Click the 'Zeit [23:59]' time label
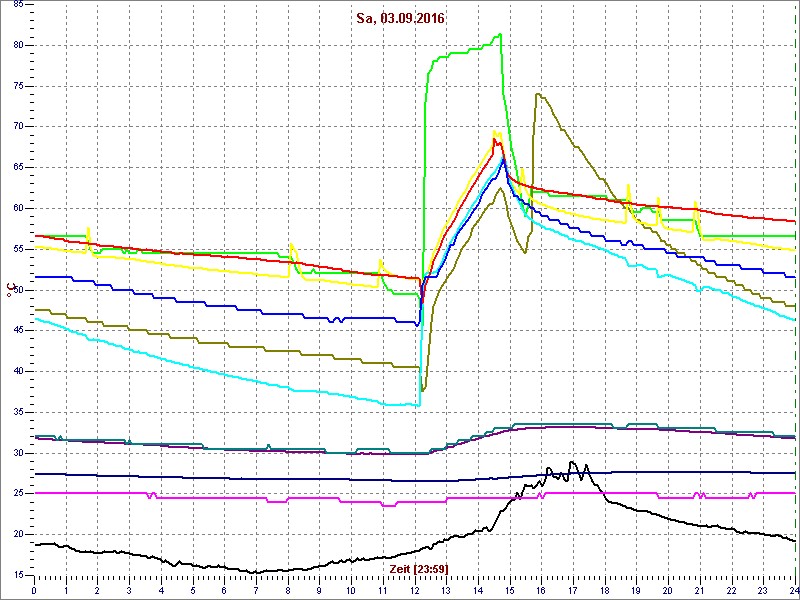Screen dimensions: 800x600 (419, 569)
